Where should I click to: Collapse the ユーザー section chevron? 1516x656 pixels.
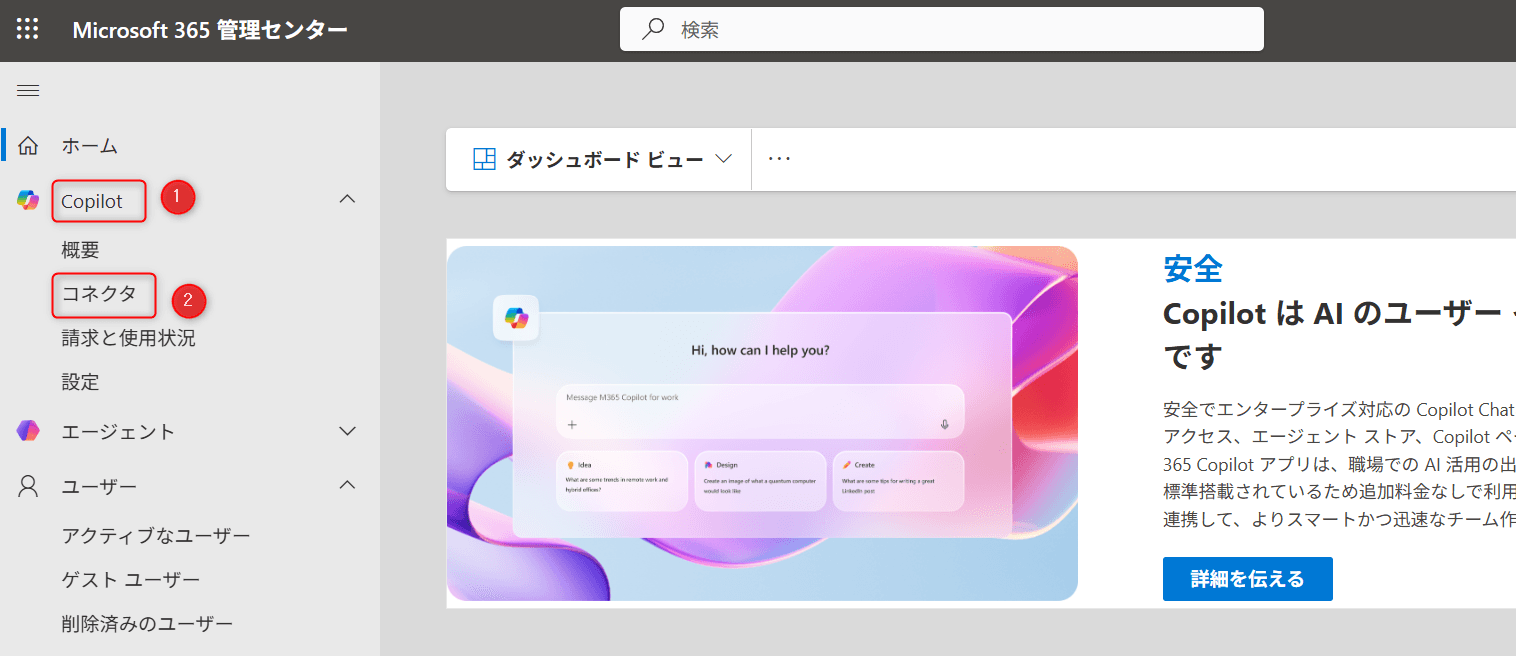coord(347,485)
